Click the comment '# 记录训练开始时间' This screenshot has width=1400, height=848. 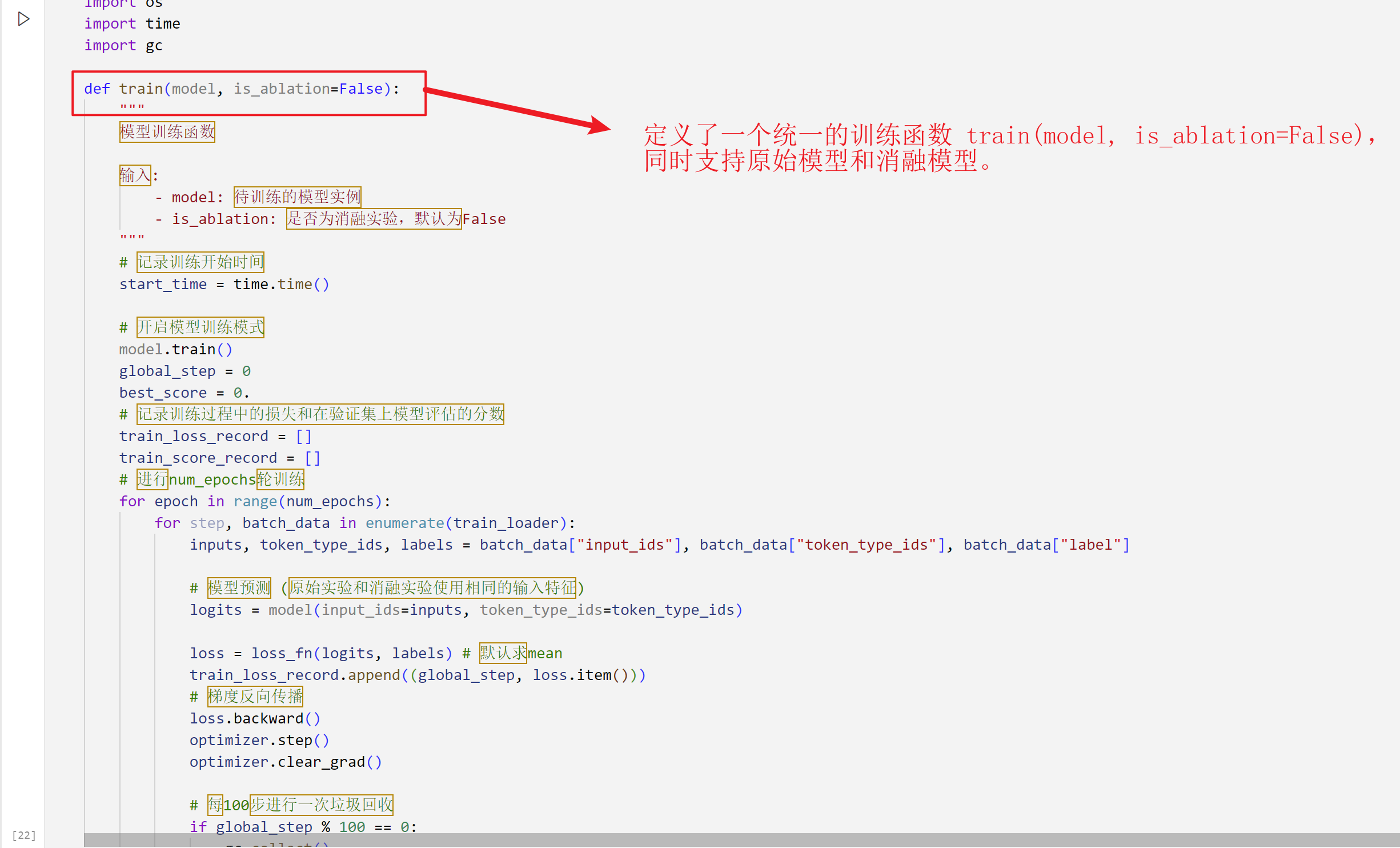pos(191,262)
